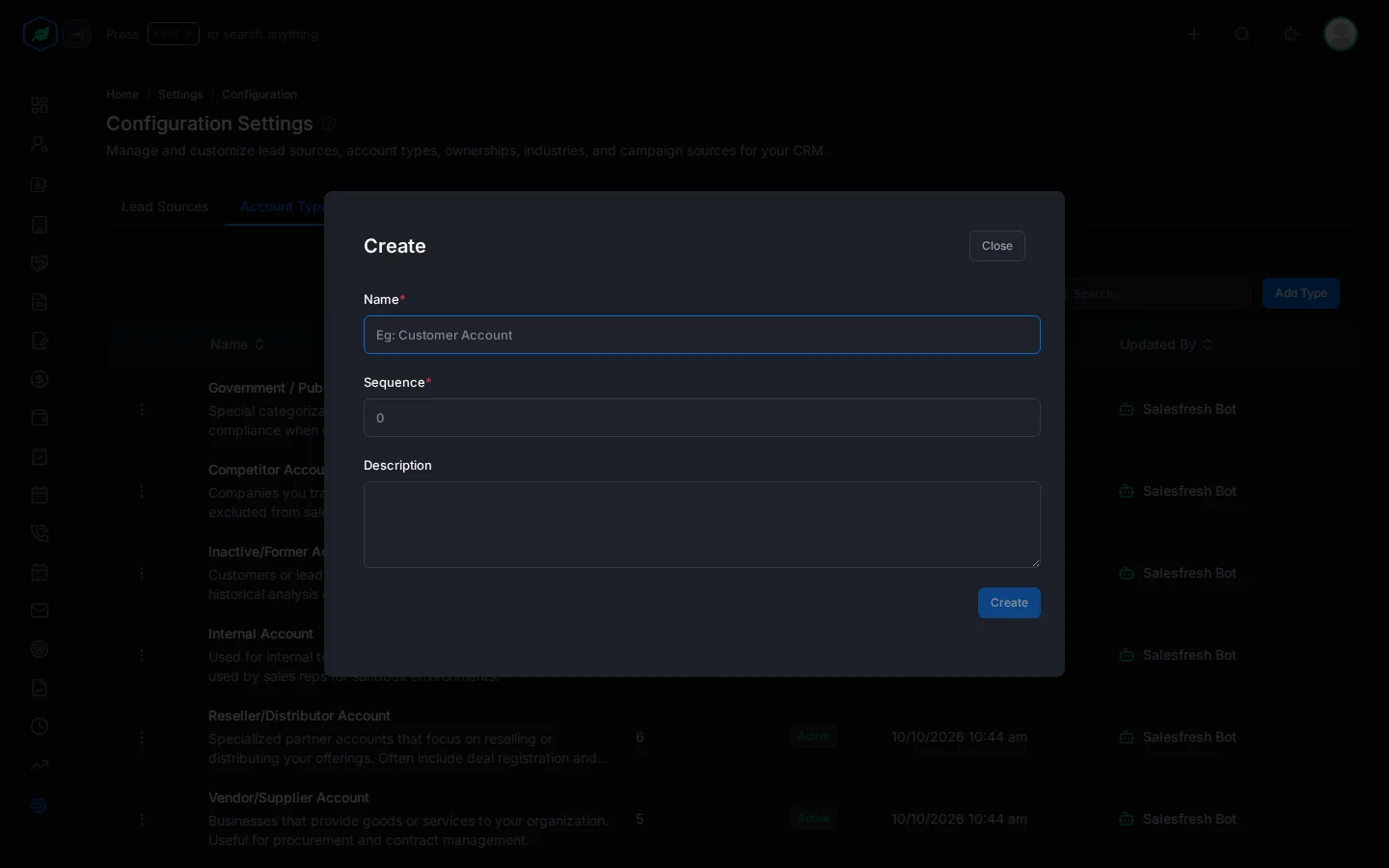Open the contacts card sidebar icon
This screenshot has width=1389, height=868.
[40, 184]
